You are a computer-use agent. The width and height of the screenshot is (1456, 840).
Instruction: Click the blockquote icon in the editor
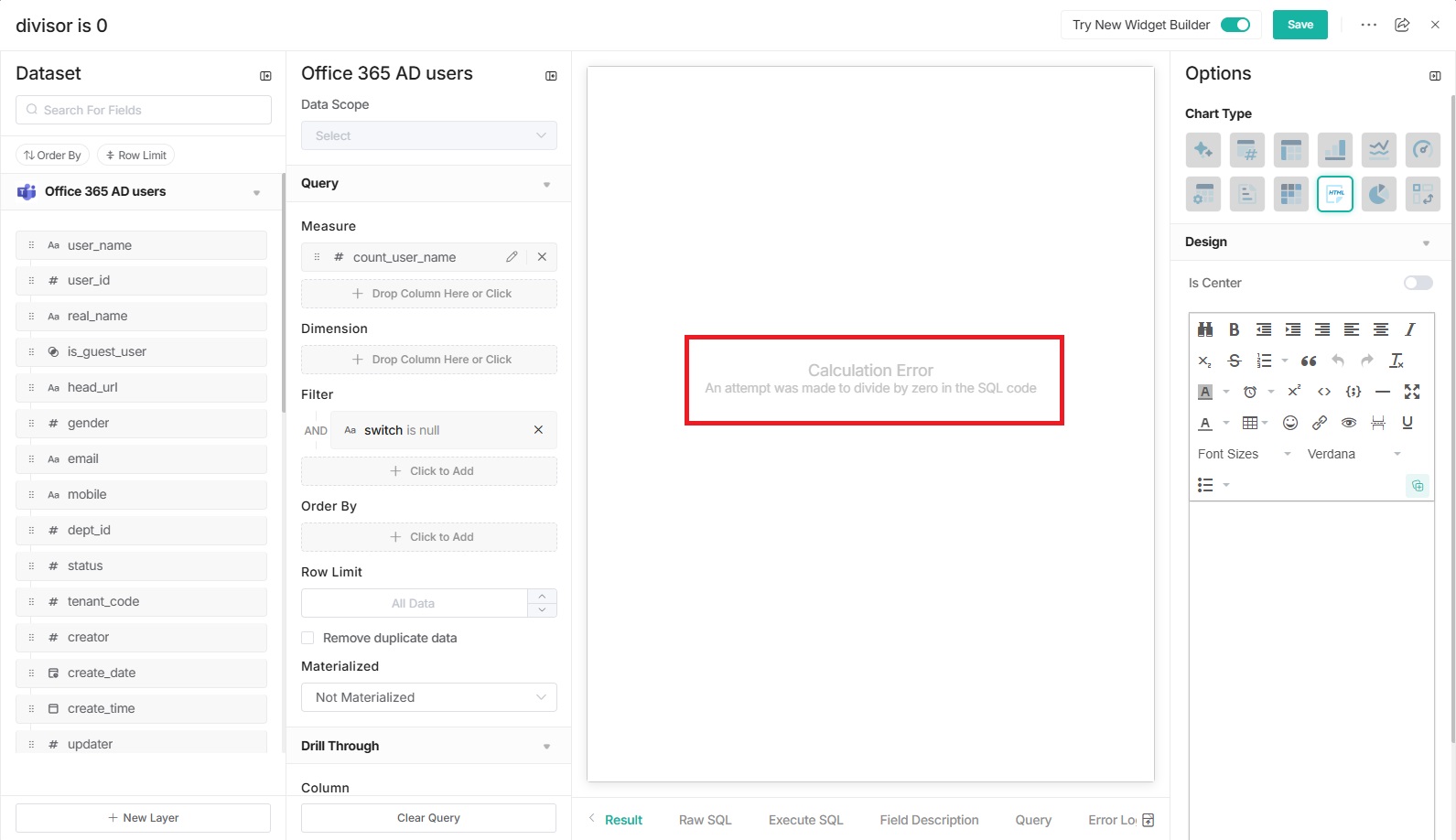(1309, 361)
